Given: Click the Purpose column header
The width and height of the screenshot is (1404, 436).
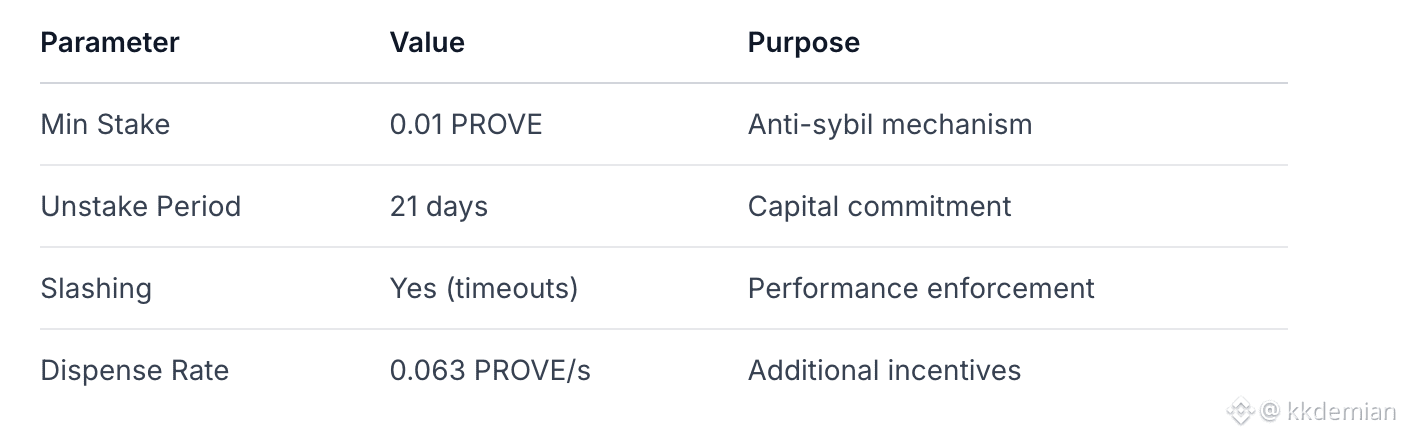Looking at the screenshot, I should [x=803, y=42].
